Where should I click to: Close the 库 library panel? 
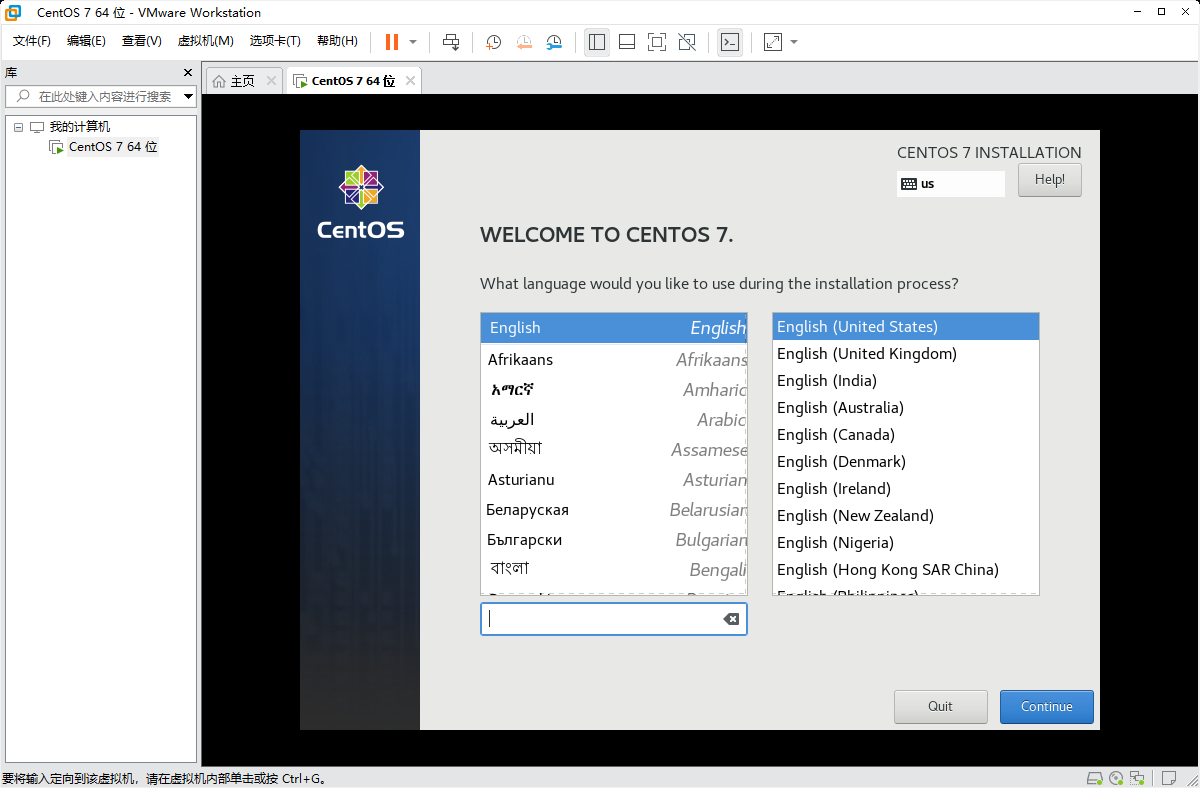pos(187,73)
